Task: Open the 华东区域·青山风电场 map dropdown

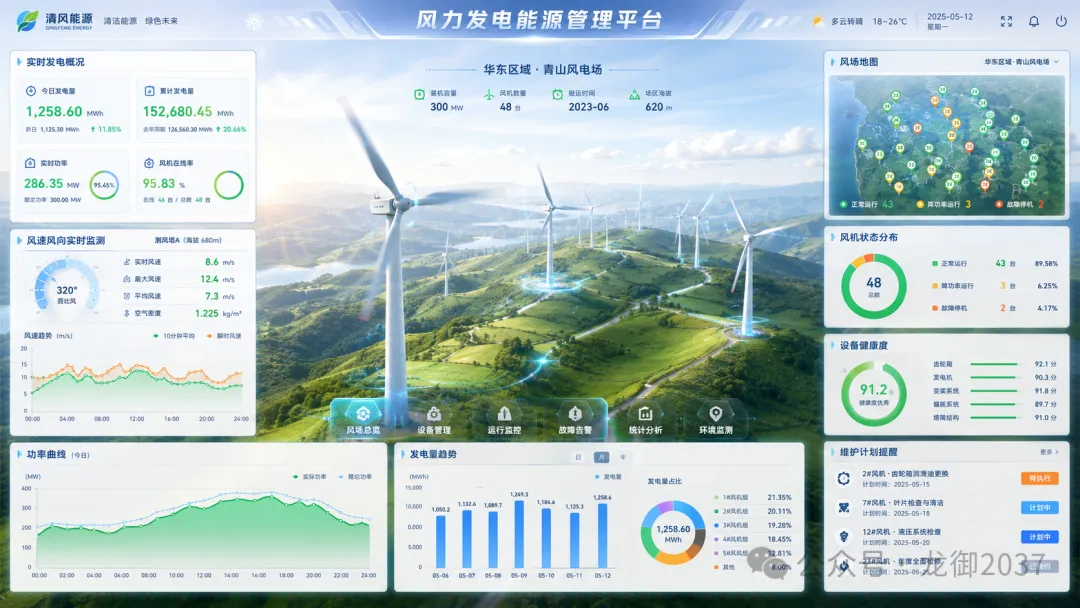Action: tap(1021, 62)
